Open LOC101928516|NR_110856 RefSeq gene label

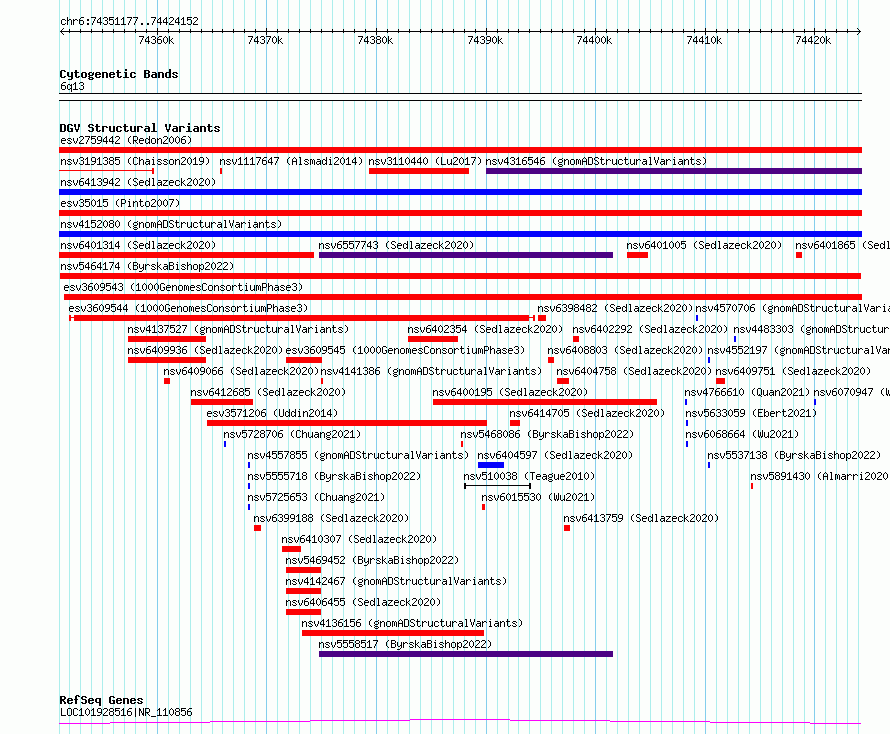(x=126, y=712)
